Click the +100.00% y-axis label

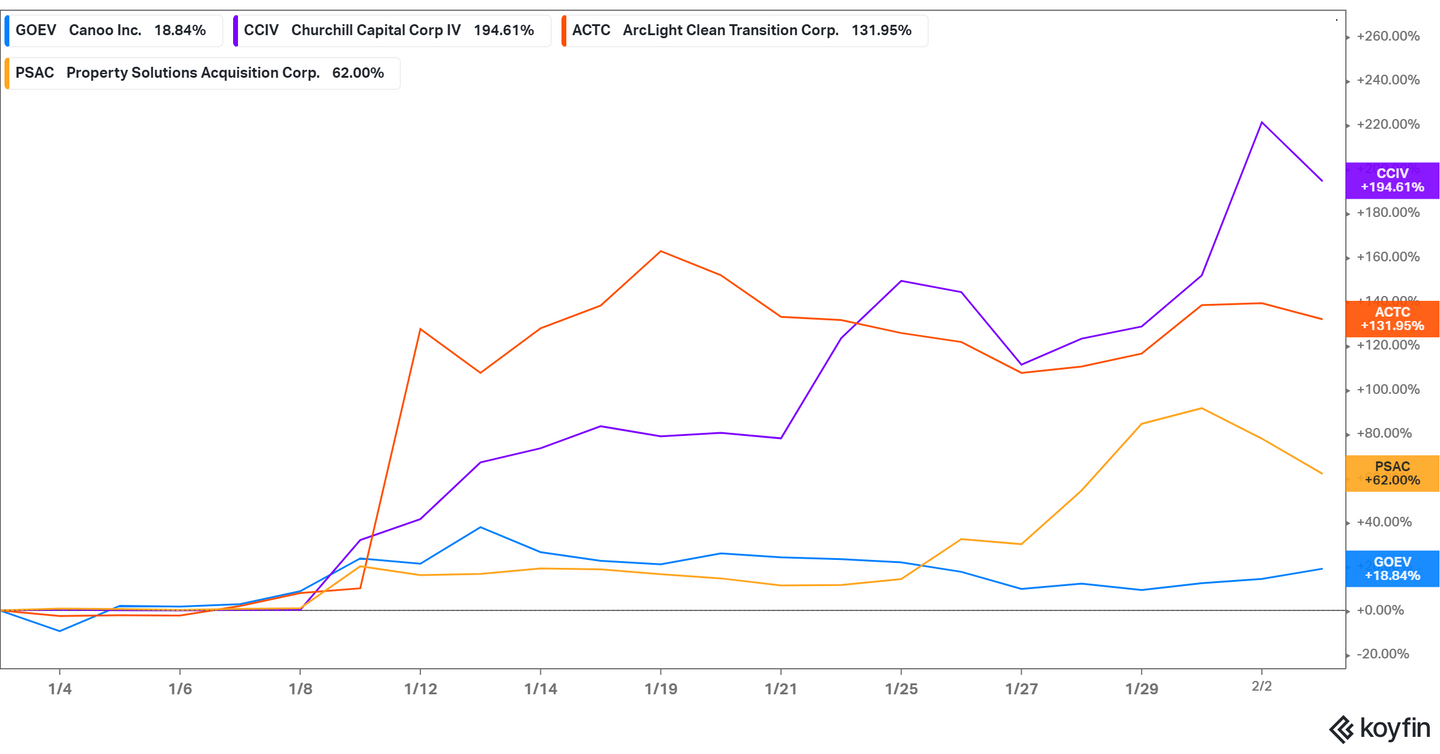tap(1387, 389)
